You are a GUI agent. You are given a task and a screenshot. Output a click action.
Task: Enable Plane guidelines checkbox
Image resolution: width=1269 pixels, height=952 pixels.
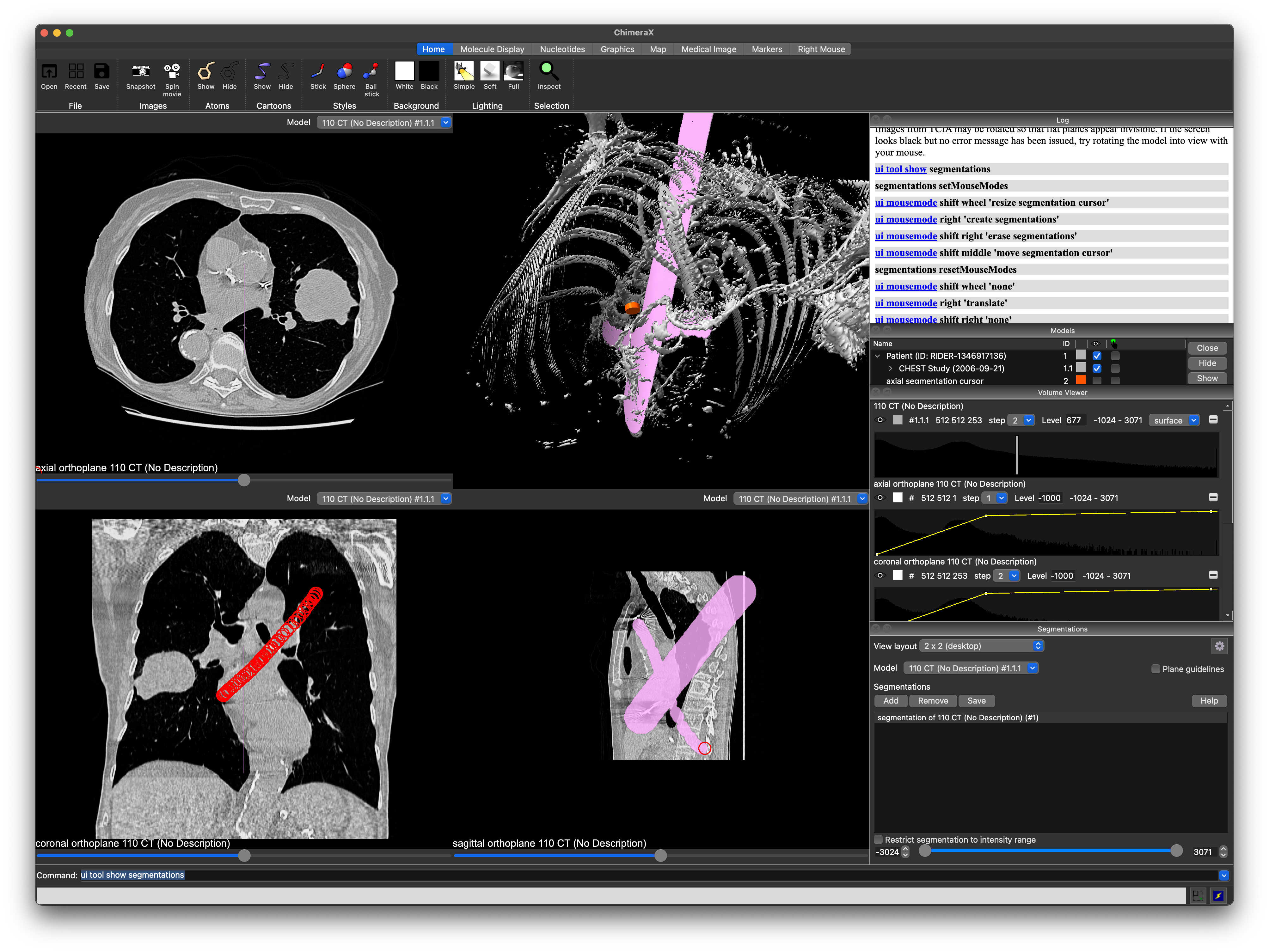(x=1156, y=669)
